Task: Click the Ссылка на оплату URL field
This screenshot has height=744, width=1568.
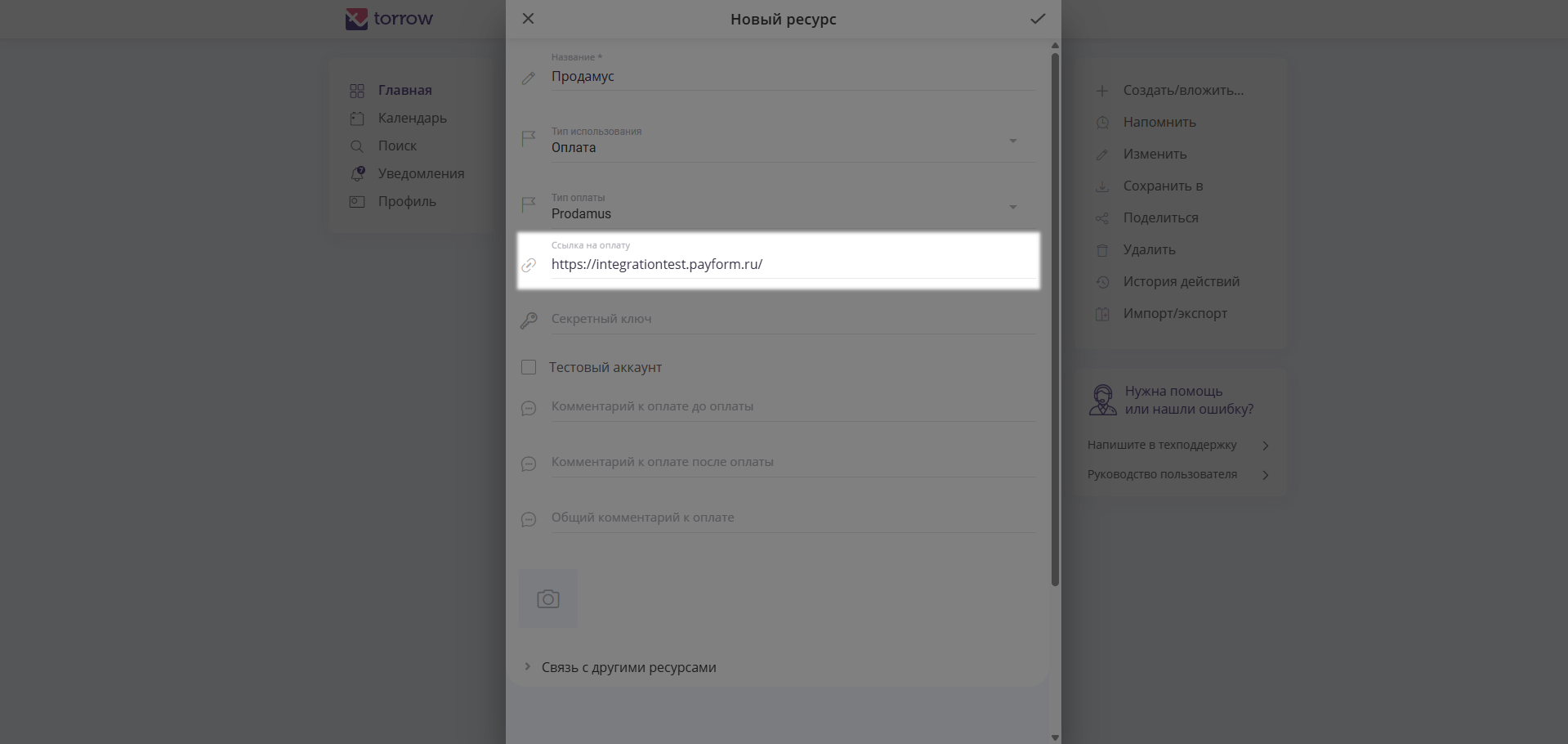Action: point(793,264)
